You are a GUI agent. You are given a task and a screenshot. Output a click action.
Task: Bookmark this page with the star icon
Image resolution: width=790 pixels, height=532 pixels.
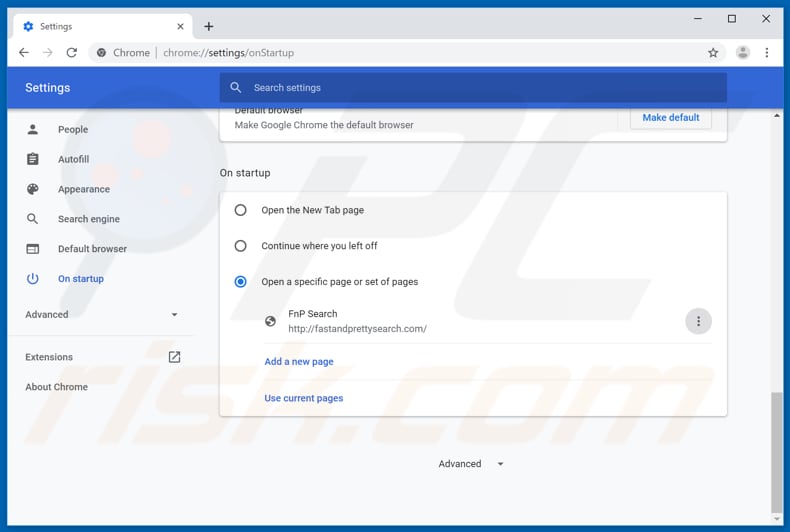[x=713, y=52]
